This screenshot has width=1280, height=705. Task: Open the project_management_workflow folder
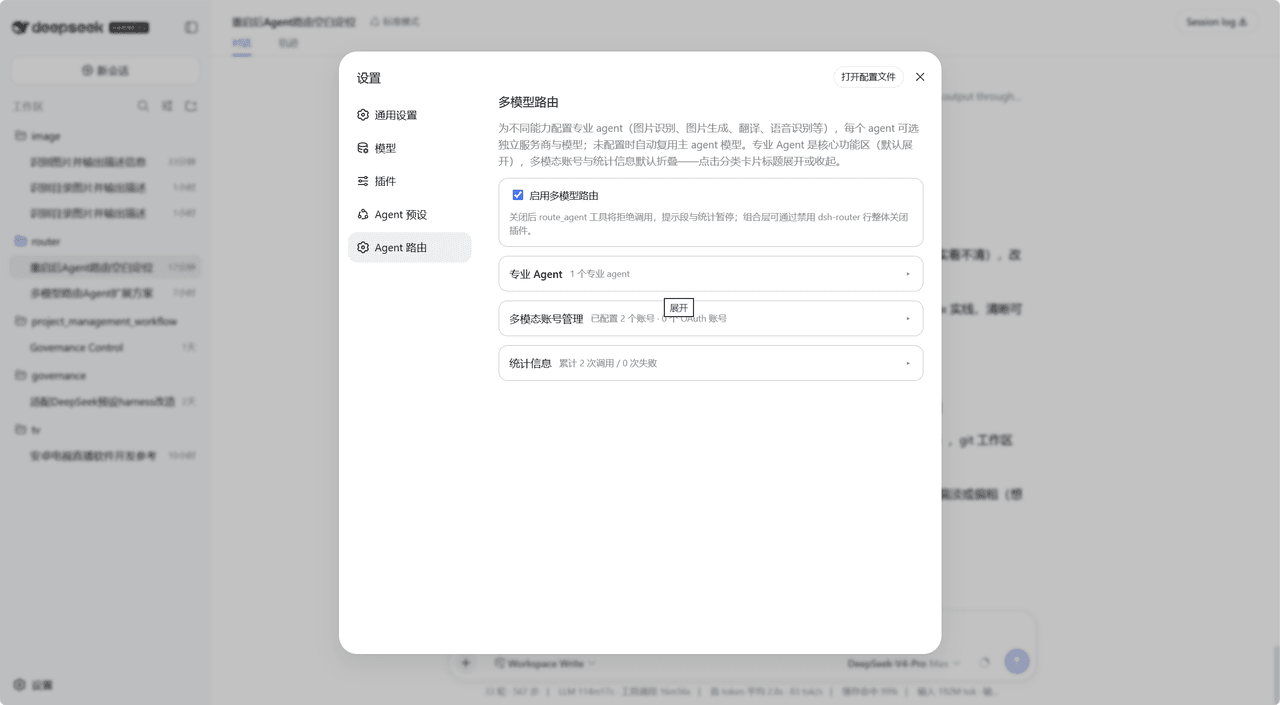coord(105,321)
